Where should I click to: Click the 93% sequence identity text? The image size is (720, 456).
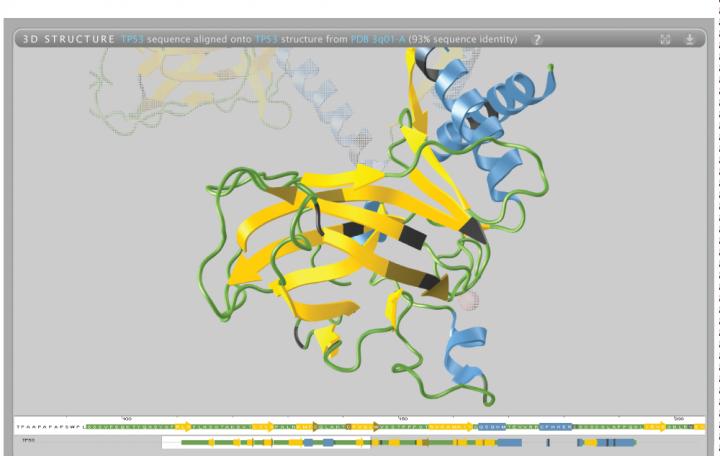(463, 39)
